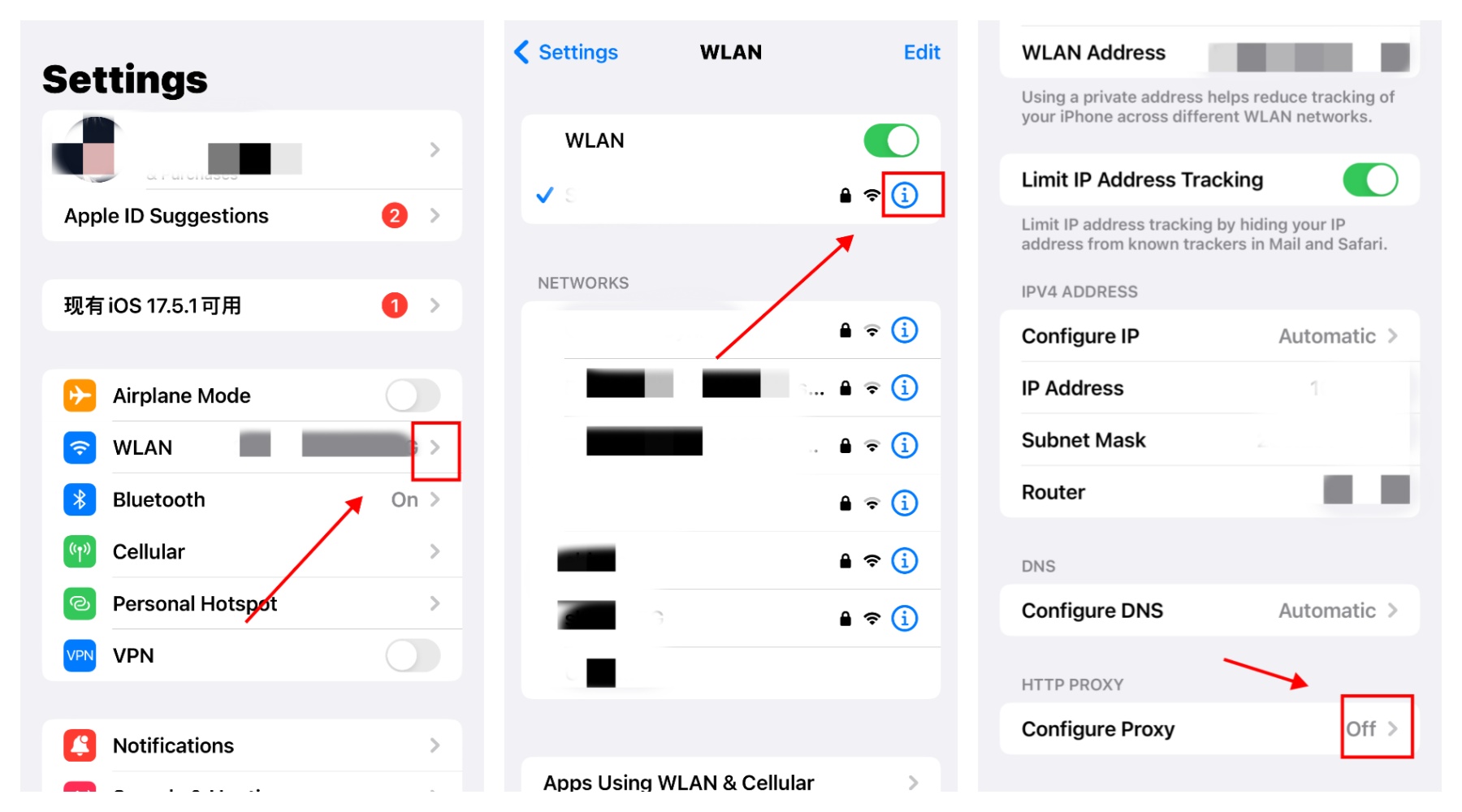Open the iOS 17.5.1 update row

(x=252, y=305)
